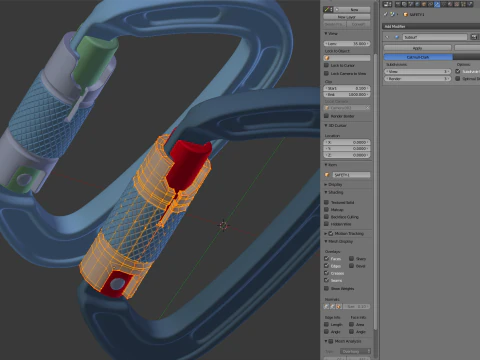480x360 pixels.
Task: Collapse the Item panel
Action: tap(326, 165)
